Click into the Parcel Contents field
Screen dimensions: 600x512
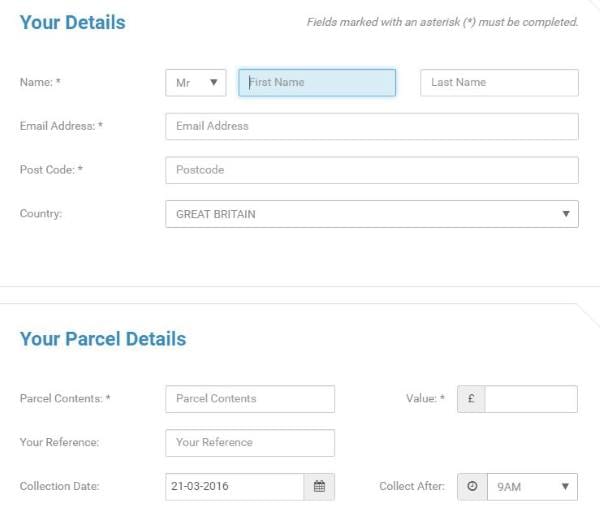point(250,399)
